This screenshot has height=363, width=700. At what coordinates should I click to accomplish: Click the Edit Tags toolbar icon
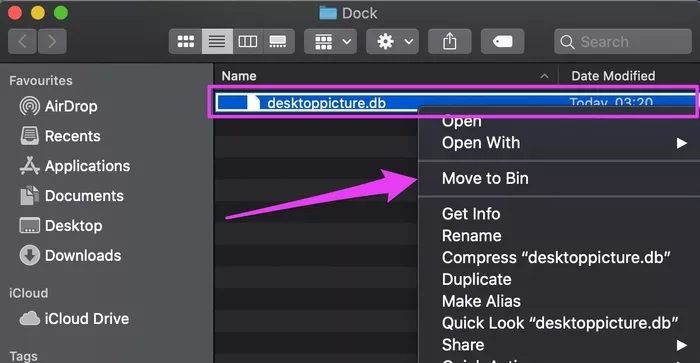tap(503, 42)
